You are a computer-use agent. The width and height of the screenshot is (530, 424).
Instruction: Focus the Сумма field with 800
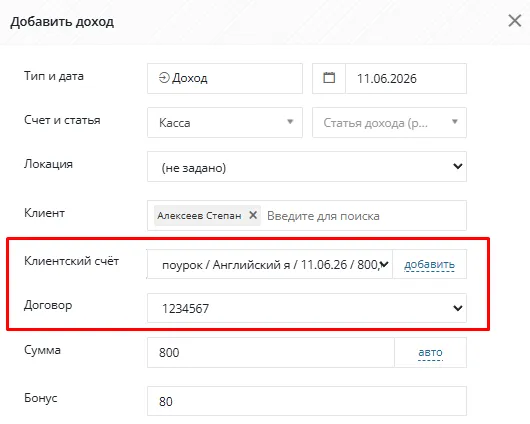[271, 352]
